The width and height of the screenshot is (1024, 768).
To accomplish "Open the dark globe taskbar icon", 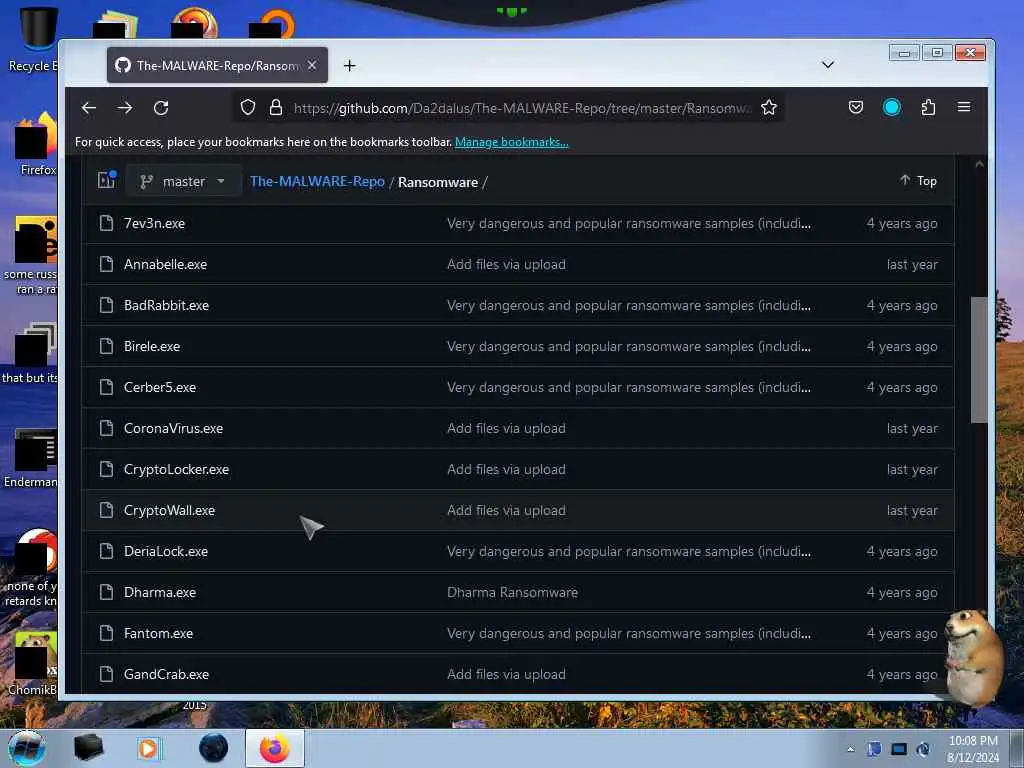I will (214, 748).
